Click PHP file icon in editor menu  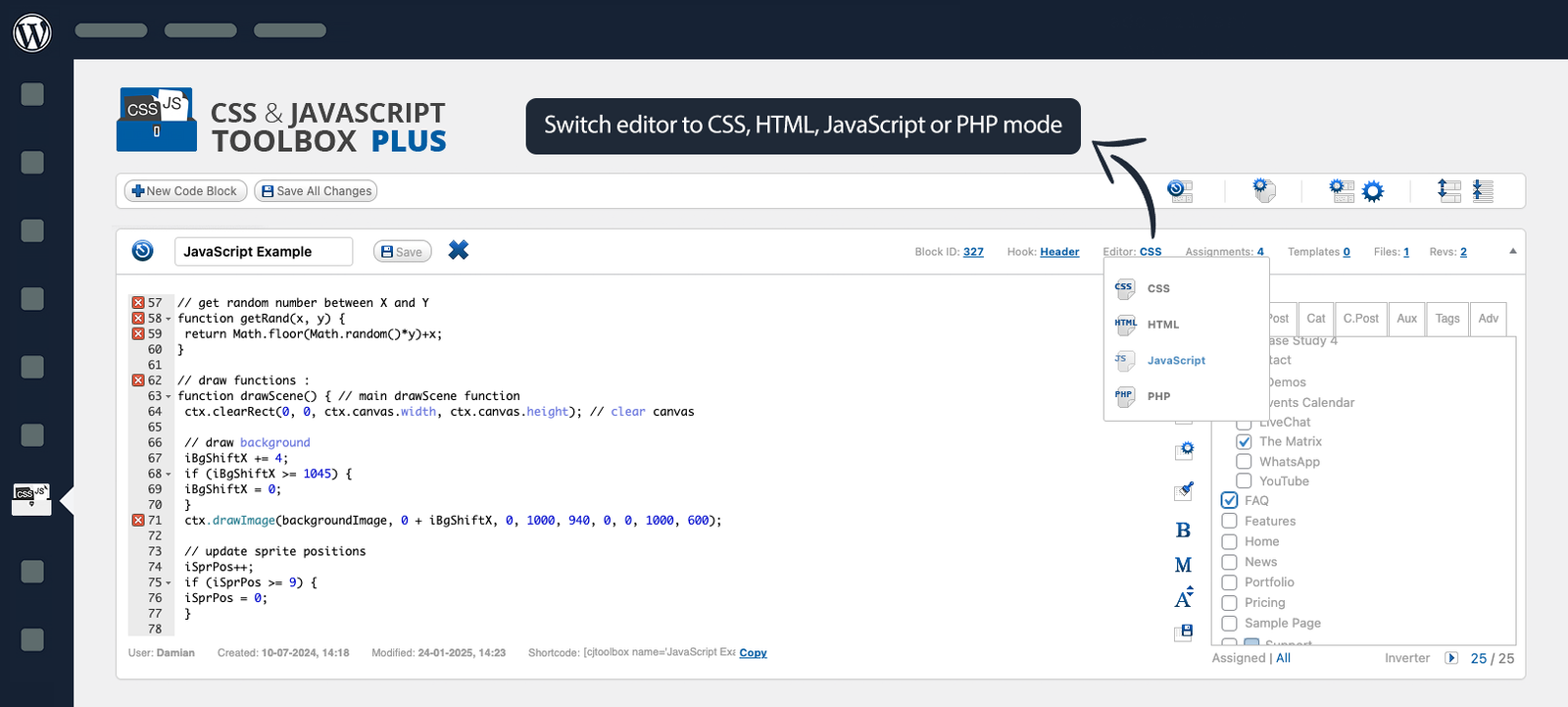click(1125, 396)
